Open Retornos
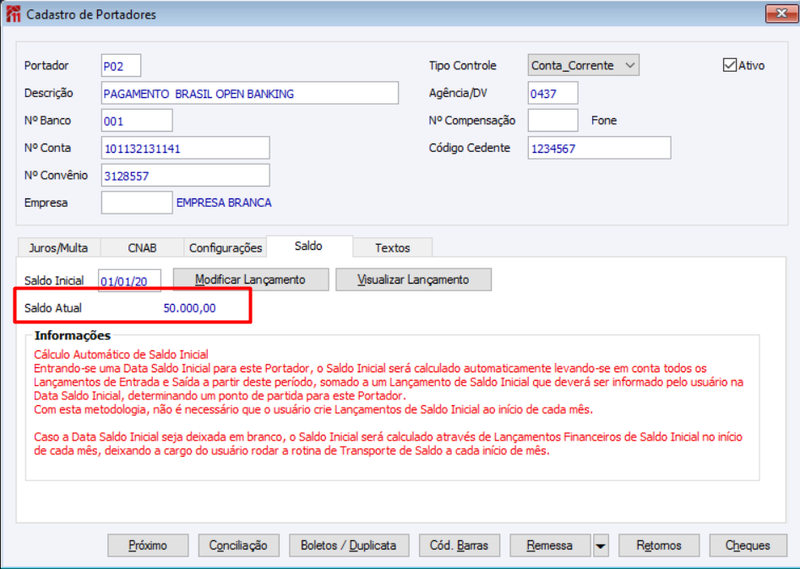Screen dimensions: 800x569 pos(659,546)
